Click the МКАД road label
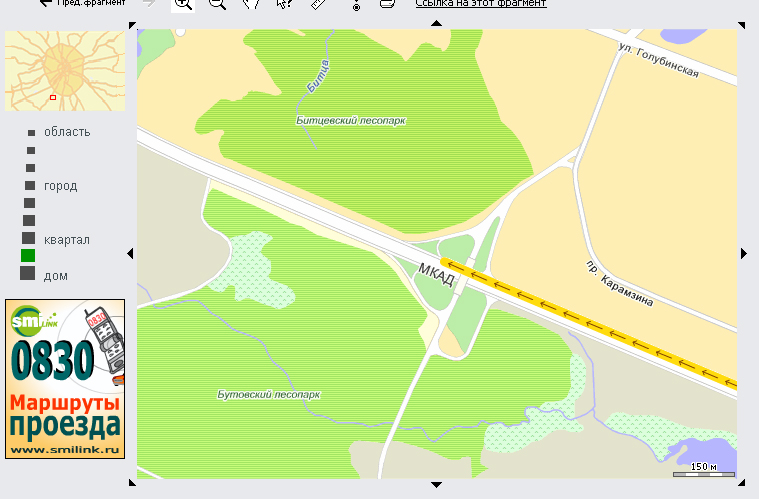Screen dimensions: 759x499 pyautogui.click(x=436, y=275)
